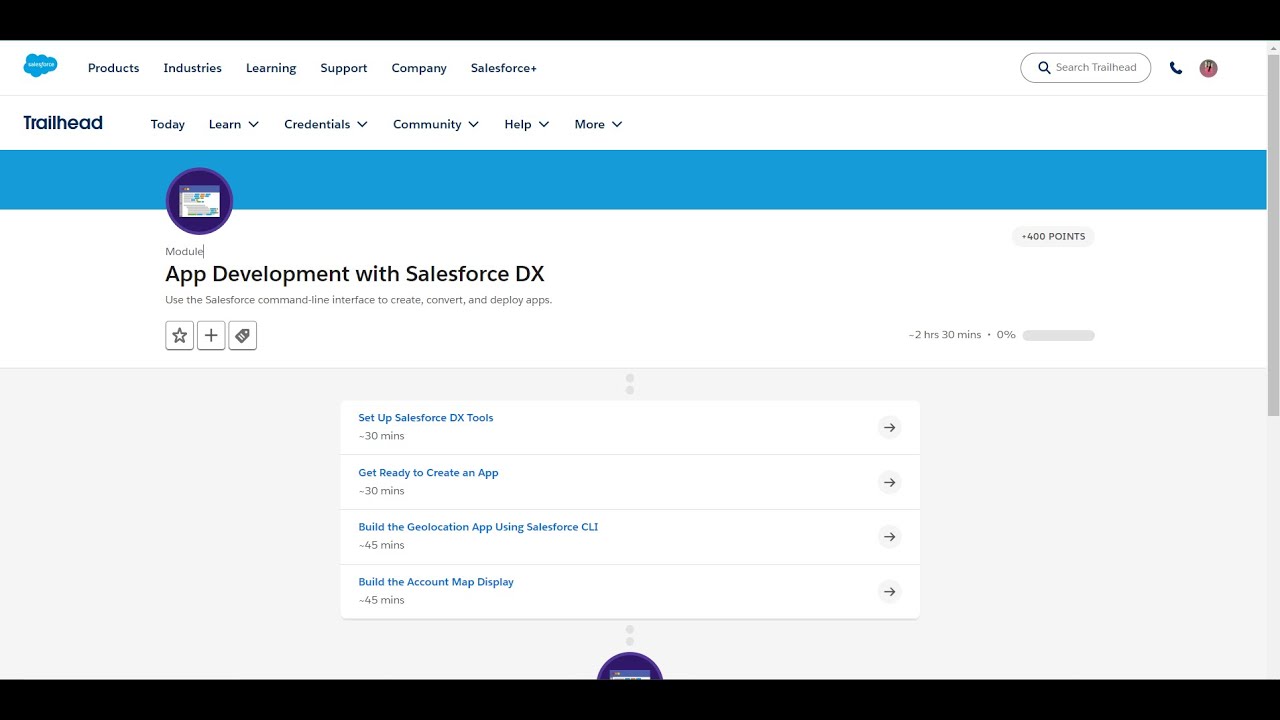Click the search magnifier icon
The image size is (1280, 720).
pyautogui.click(x=1045, y=68)
